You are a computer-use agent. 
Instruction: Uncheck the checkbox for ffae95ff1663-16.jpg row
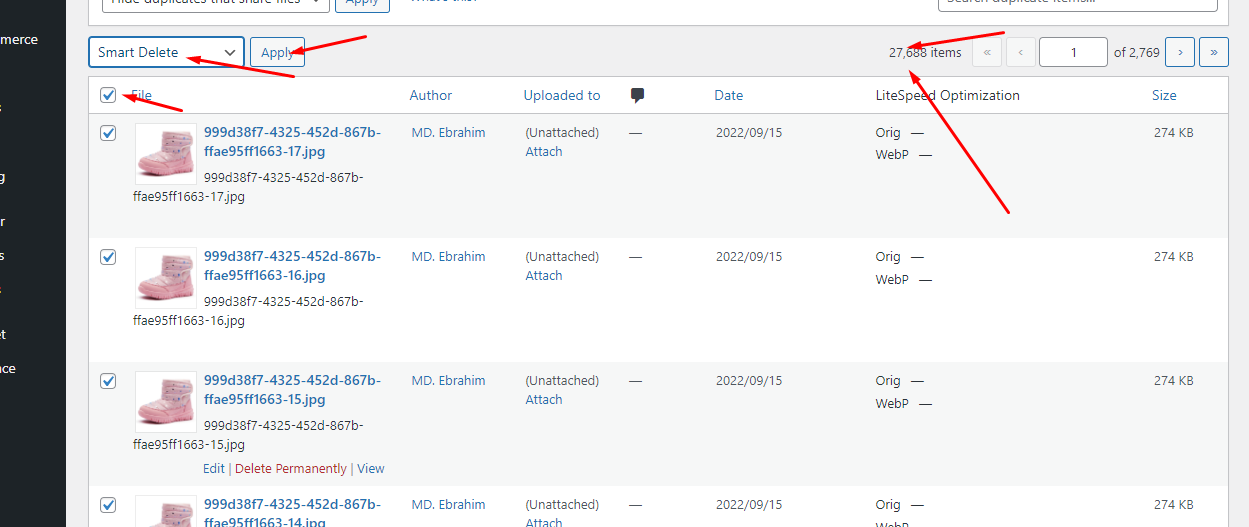point(108,257)
